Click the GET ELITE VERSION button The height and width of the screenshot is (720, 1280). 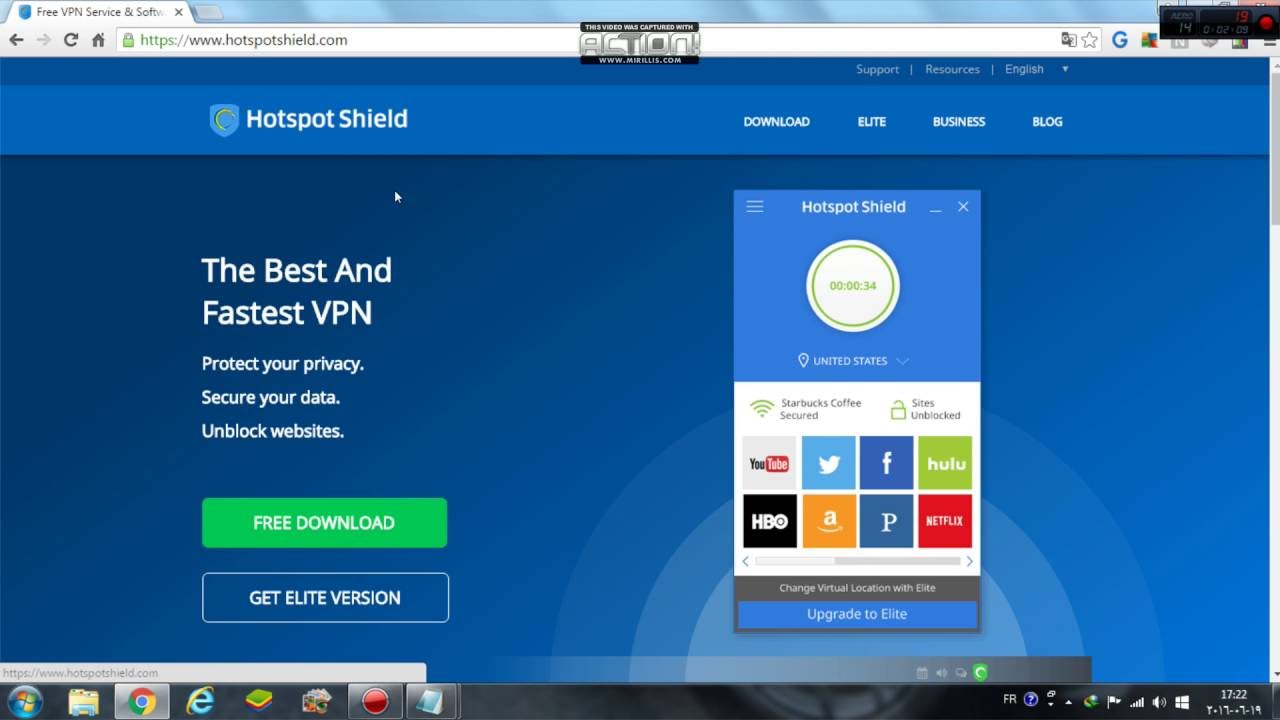click(x=325, y=598)
